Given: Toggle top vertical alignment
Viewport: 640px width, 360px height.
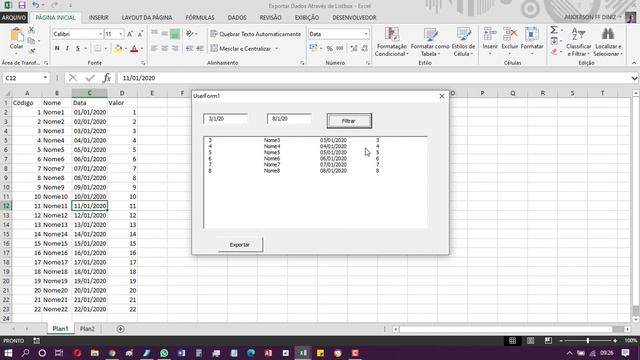Looking at the screenshot, I should [x=154, y=34].
